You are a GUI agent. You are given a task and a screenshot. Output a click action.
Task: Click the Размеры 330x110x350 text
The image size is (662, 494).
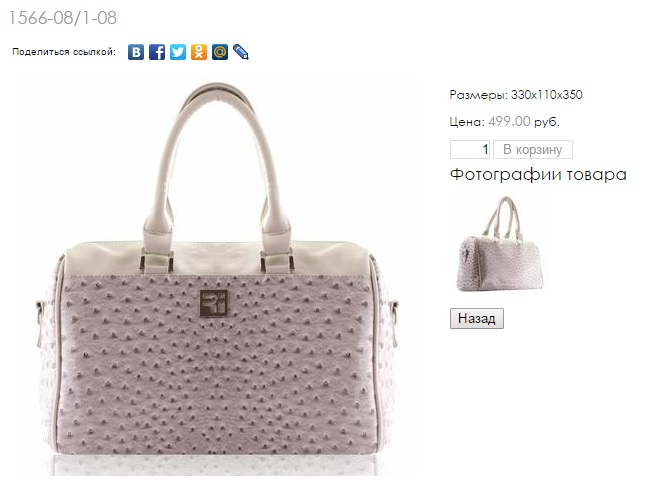coord(516,95)
